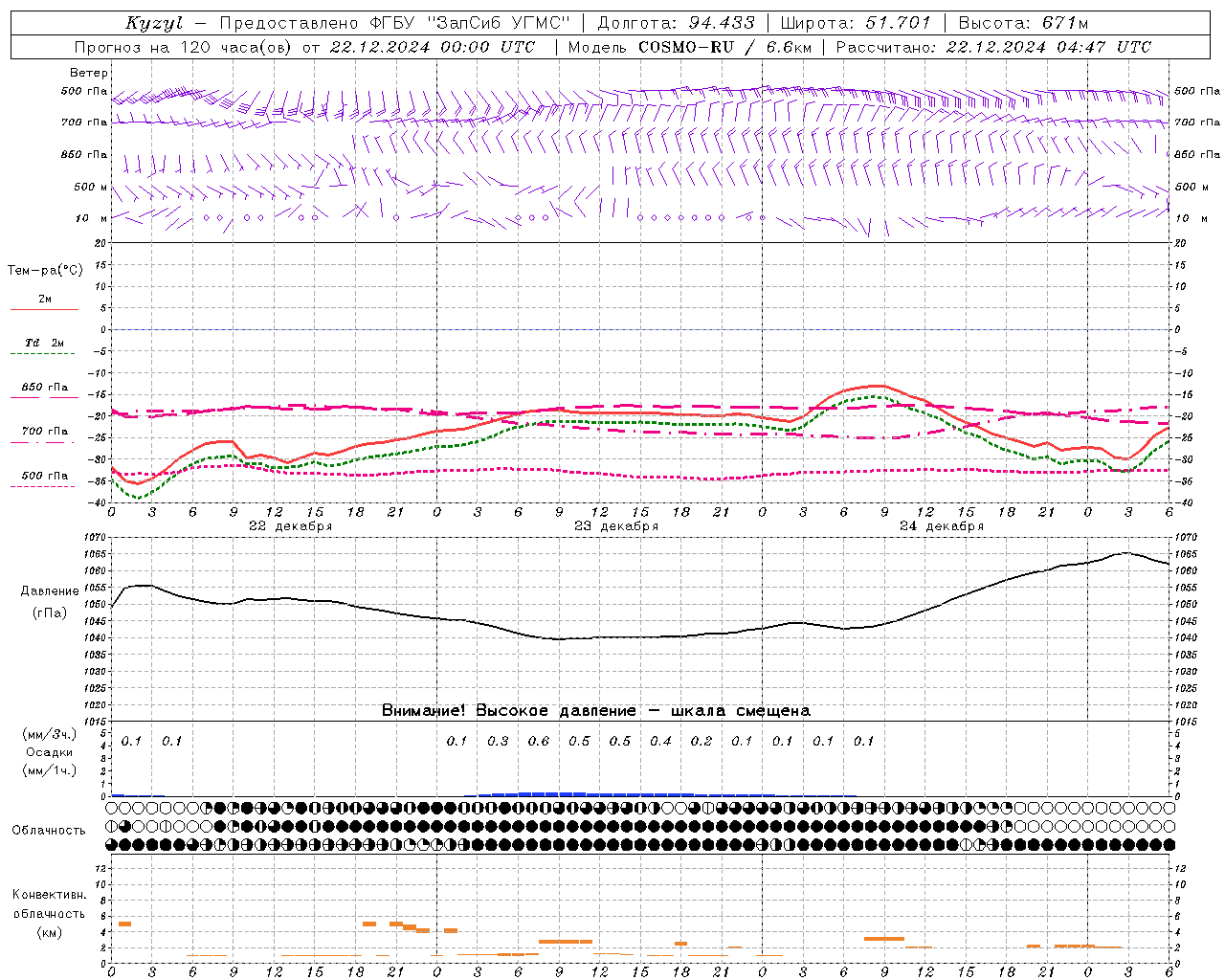This screenshot has width=1225, height=980.
Task: Click the "Td 2м" dew point legend label
Action: point(45,343)
